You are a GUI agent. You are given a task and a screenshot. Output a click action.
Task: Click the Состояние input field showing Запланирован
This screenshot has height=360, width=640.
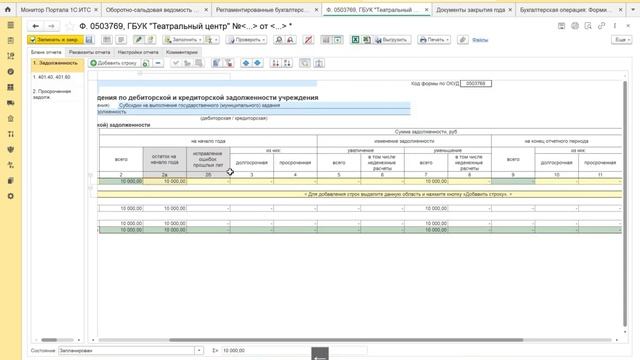pyautogui.click(x=126, y=350)
